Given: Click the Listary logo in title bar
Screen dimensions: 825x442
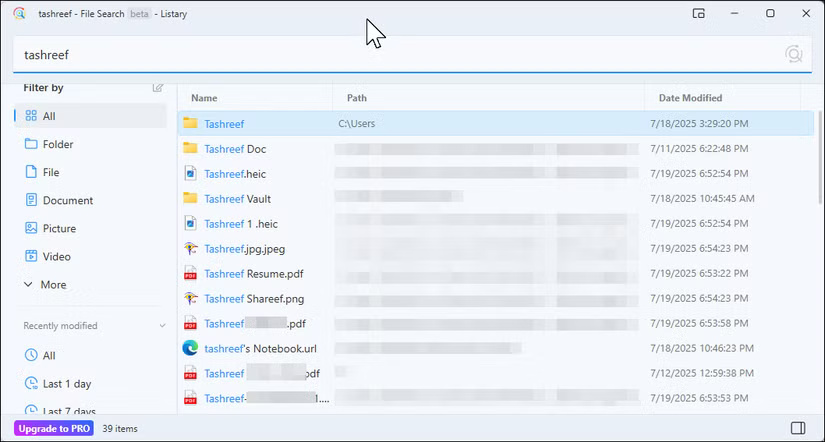Looking at the screenshot, I should [x=20, y=14].
